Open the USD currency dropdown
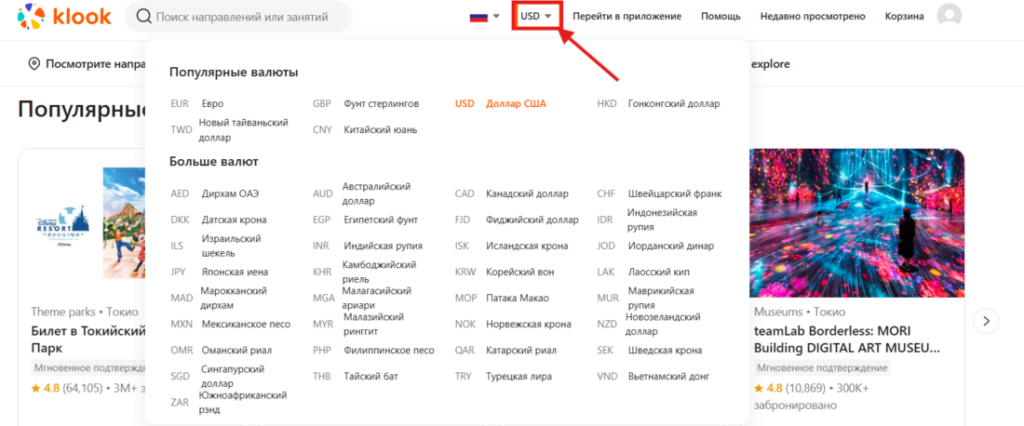The height and width of the screenshot is (426, 1024). tap(536, 16)
